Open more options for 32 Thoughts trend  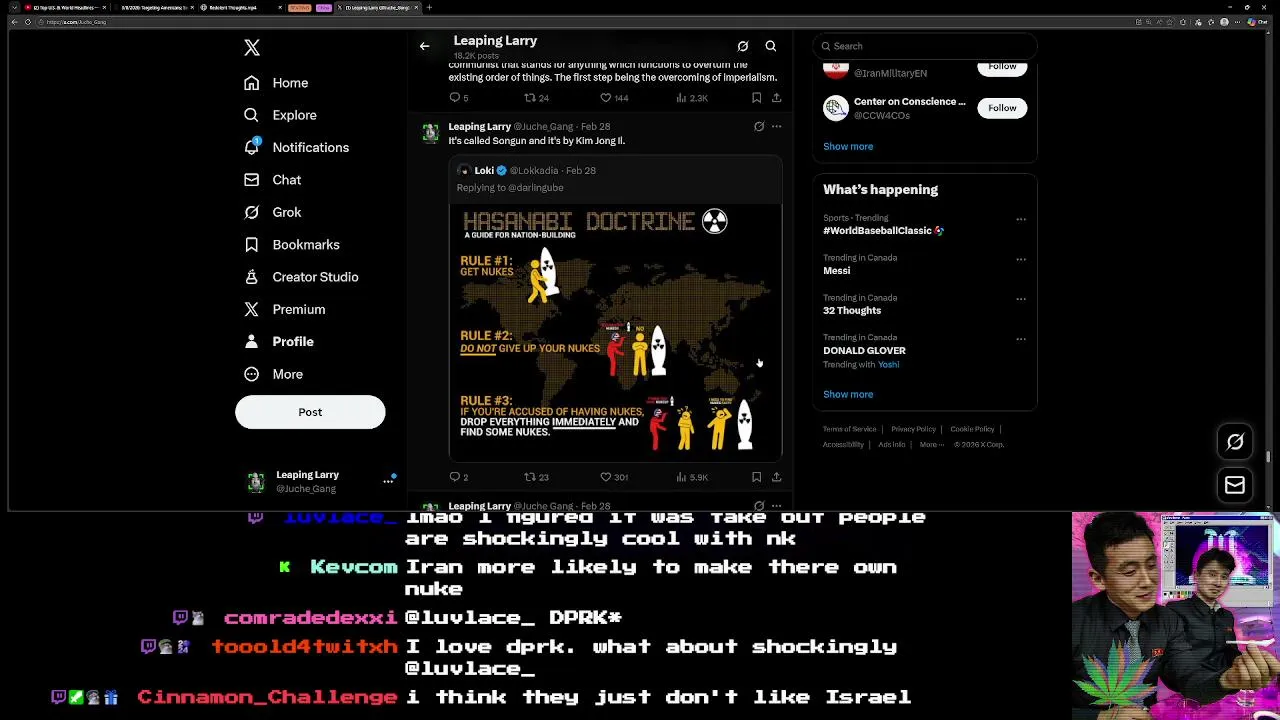[1021, 299]
